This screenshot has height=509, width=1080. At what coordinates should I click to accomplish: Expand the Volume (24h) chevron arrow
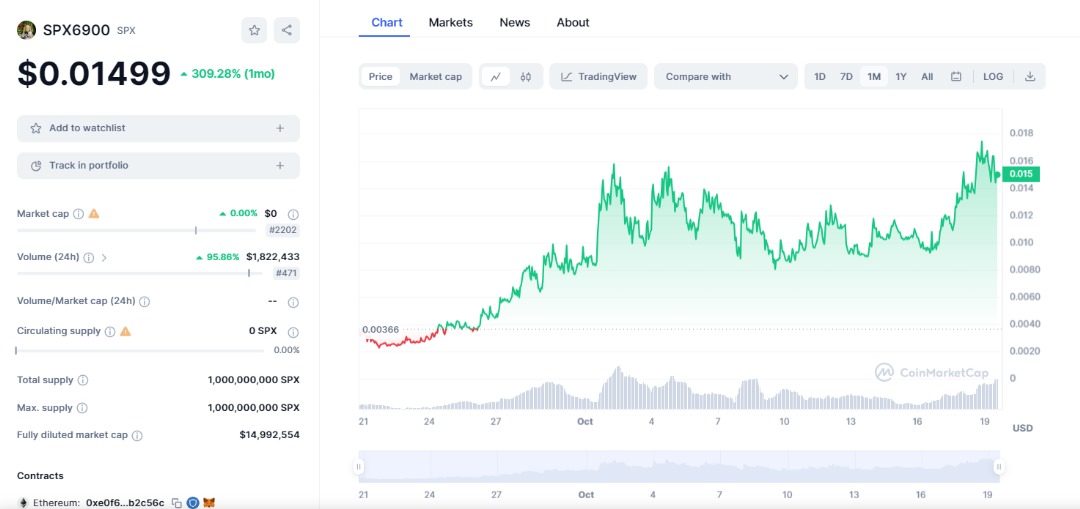pyautogui.click(x=104, y=258)
